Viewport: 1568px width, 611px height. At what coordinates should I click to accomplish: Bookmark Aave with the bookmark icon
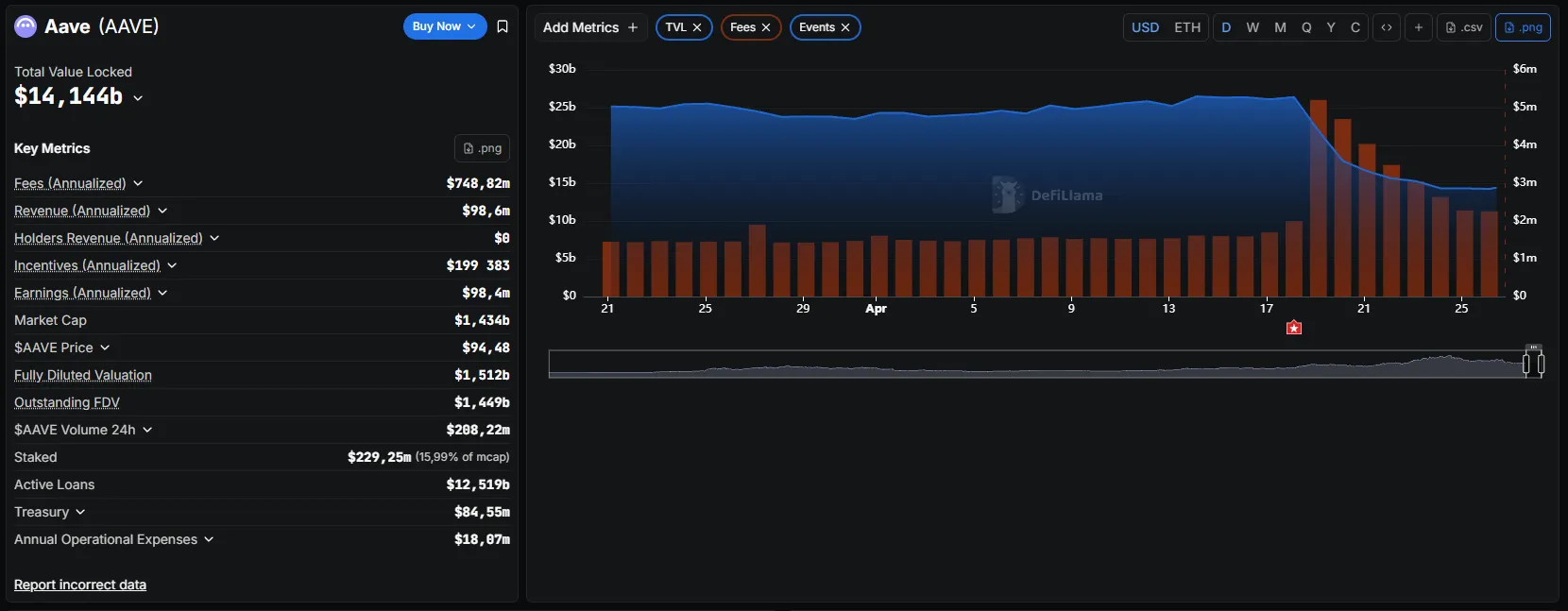[x=503, y=26]
